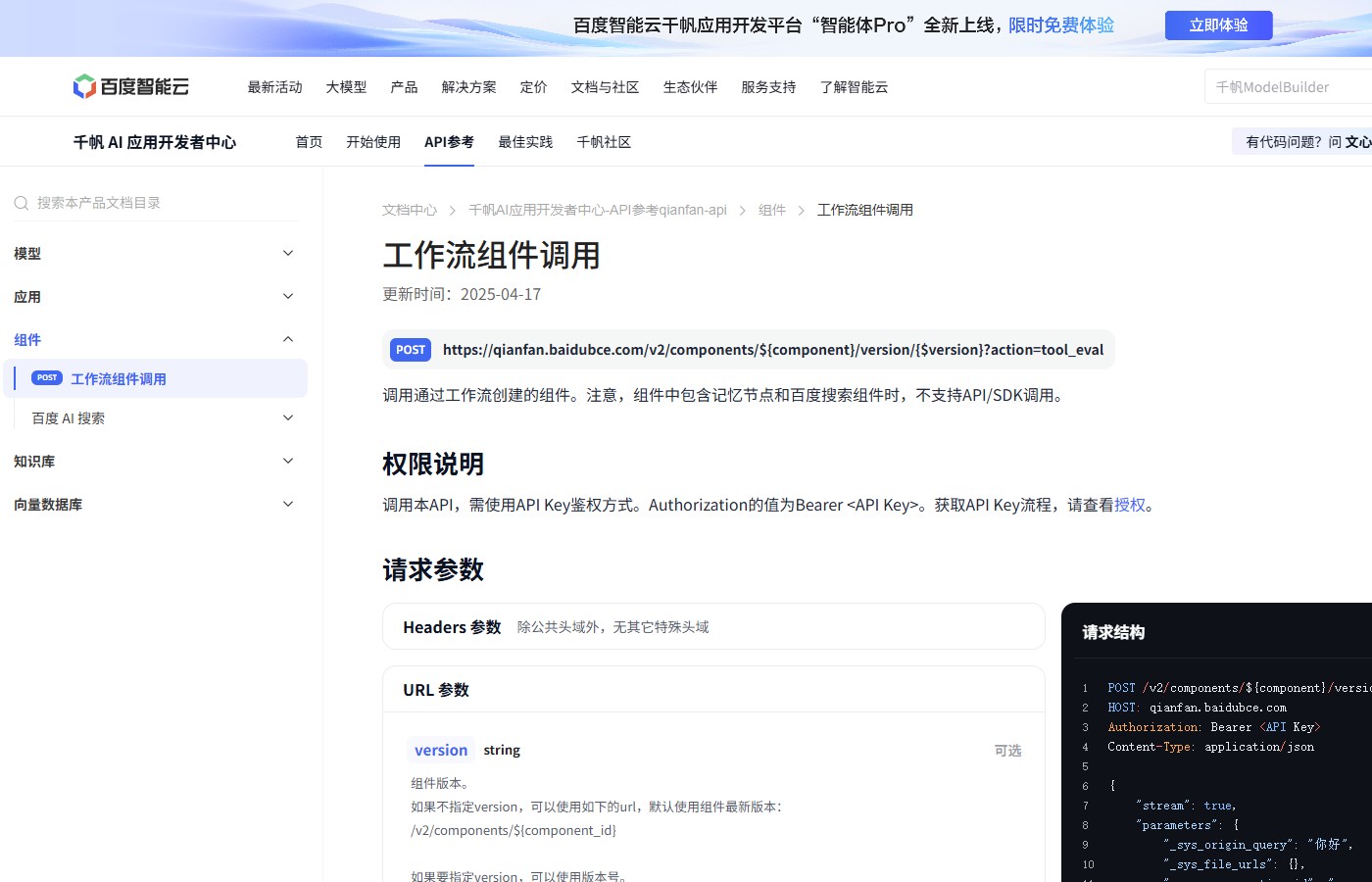Switch to the 首页 tab
The height and width of the screenshot is (882, 1372).
[309, 142]
